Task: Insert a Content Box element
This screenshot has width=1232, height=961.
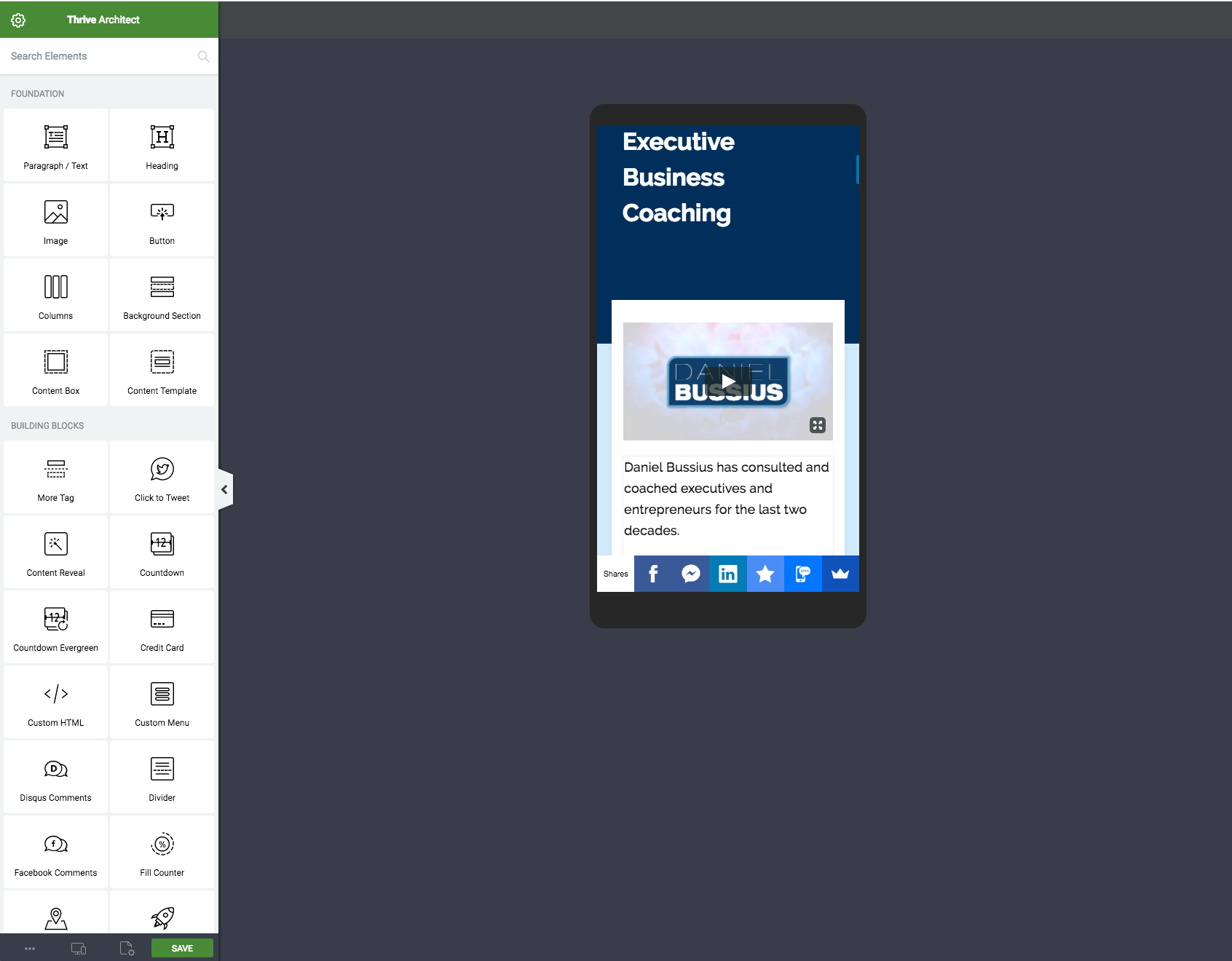Action: click(x=55, y=370)
